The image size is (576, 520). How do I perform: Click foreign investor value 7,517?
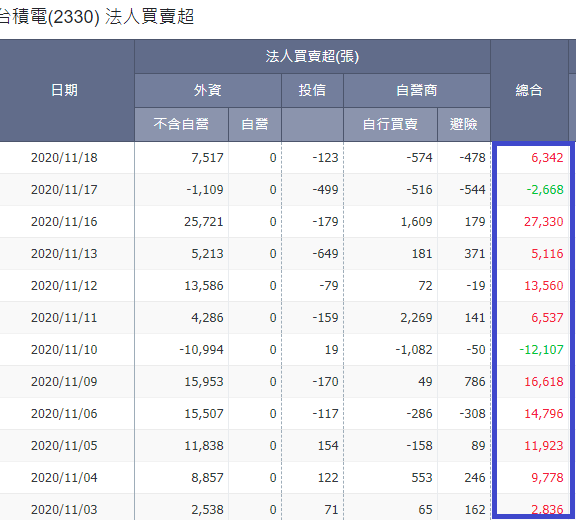pyautogui.click(x=207, y=158)
